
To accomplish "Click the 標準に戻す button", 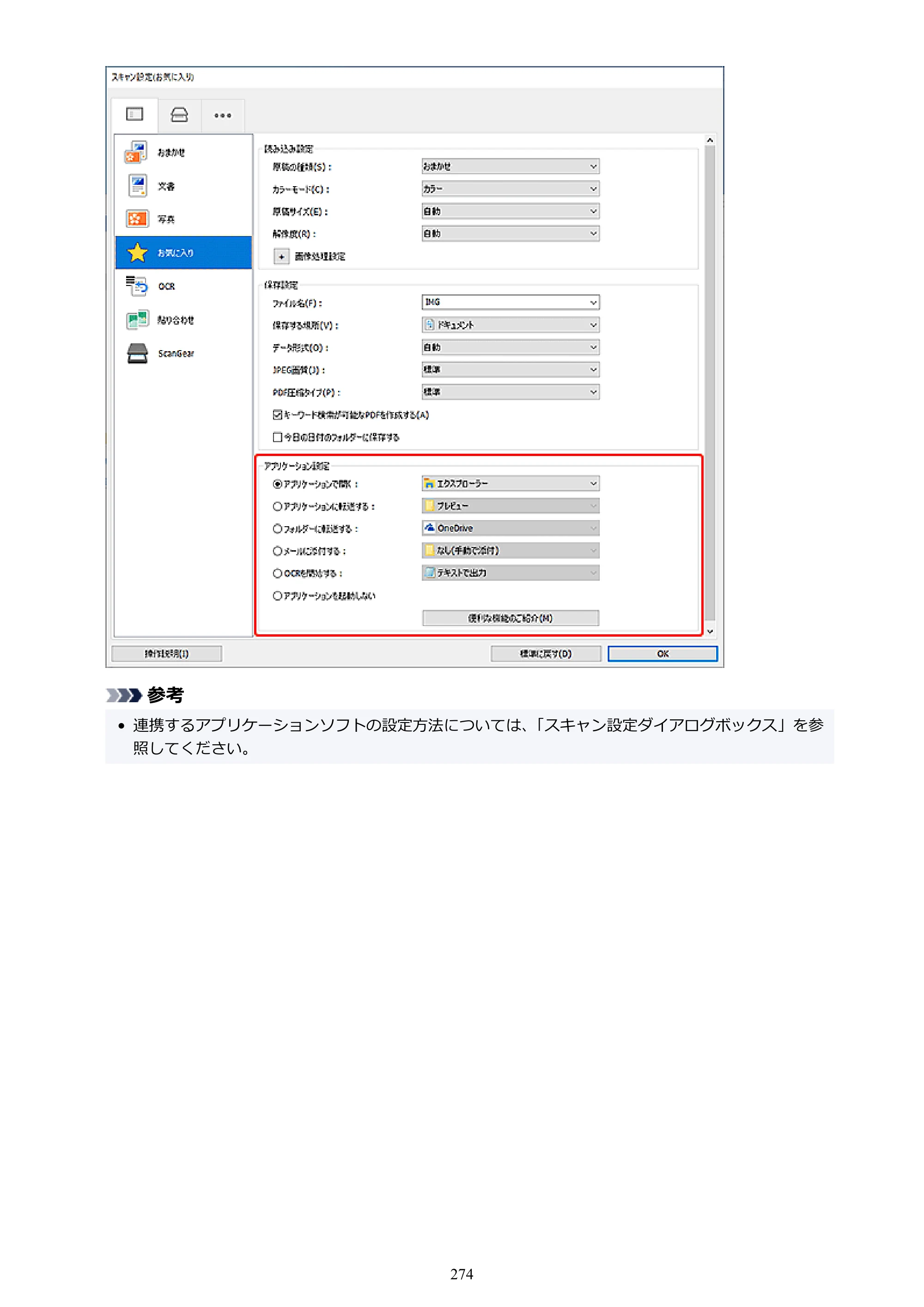I will [546, 653].
